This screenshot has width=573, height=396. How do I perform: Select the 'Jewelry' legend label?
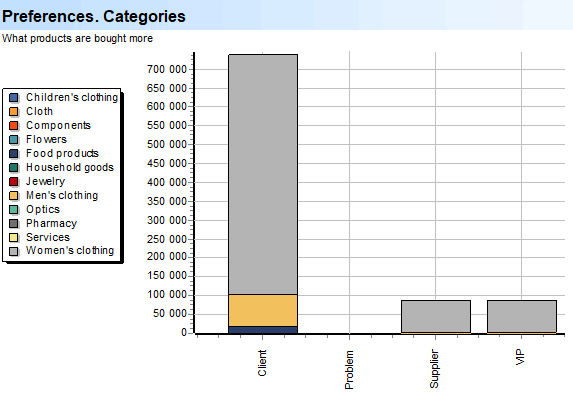45,181
